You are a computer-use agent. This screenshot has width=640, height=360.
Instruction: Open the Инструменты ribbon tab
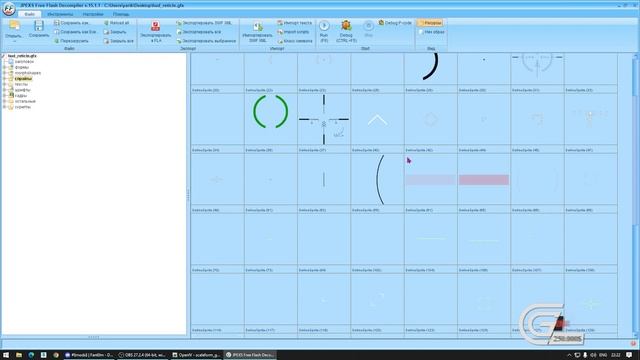point(60,14)
